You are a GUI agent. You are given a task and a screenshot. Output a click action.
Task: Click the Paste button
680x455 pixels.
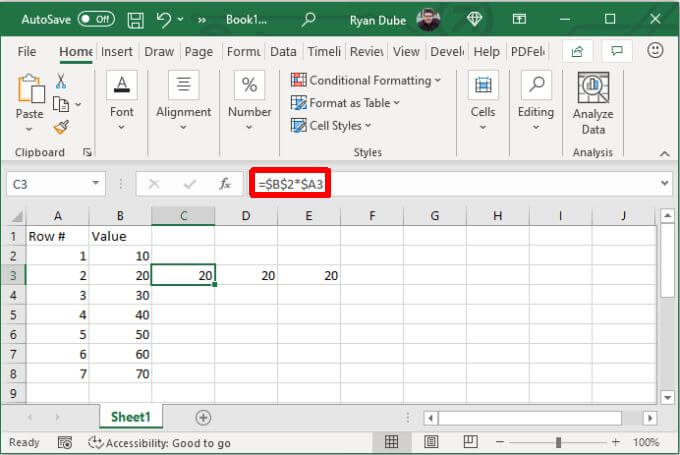29,103
